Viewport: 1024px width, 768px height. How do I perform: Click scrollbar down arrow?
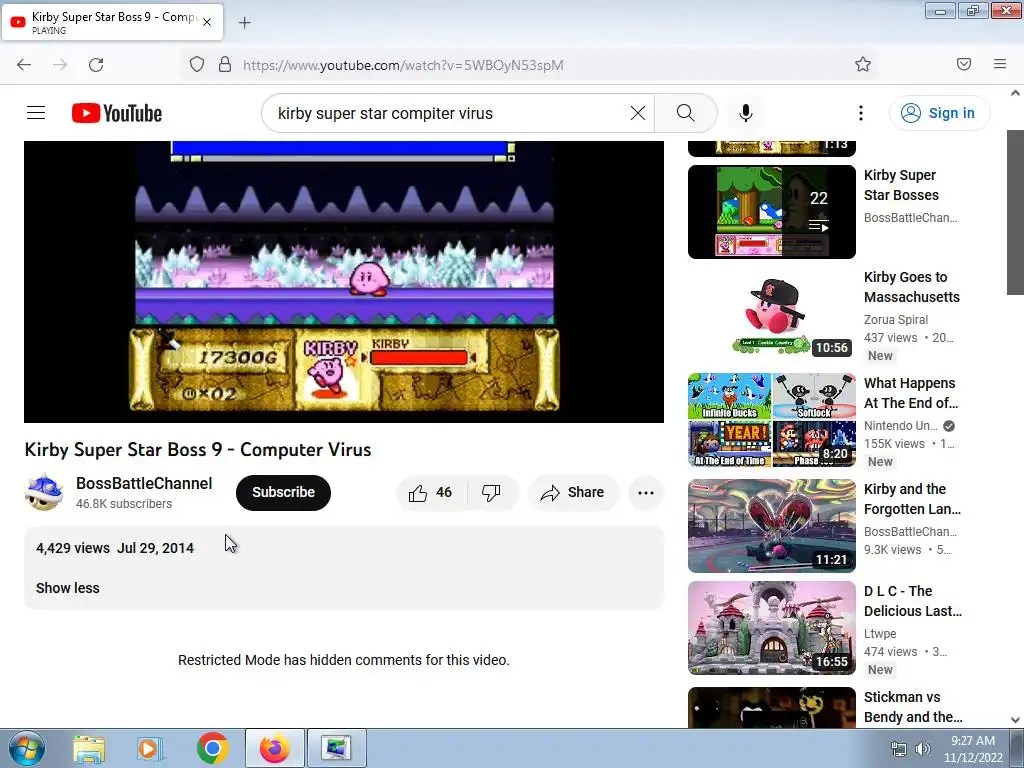point(1015,720)
